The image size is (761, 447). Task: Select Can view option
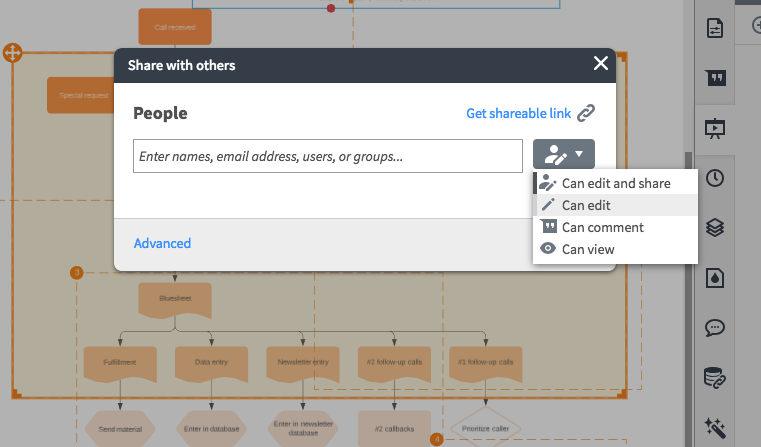tap(615, 249)
